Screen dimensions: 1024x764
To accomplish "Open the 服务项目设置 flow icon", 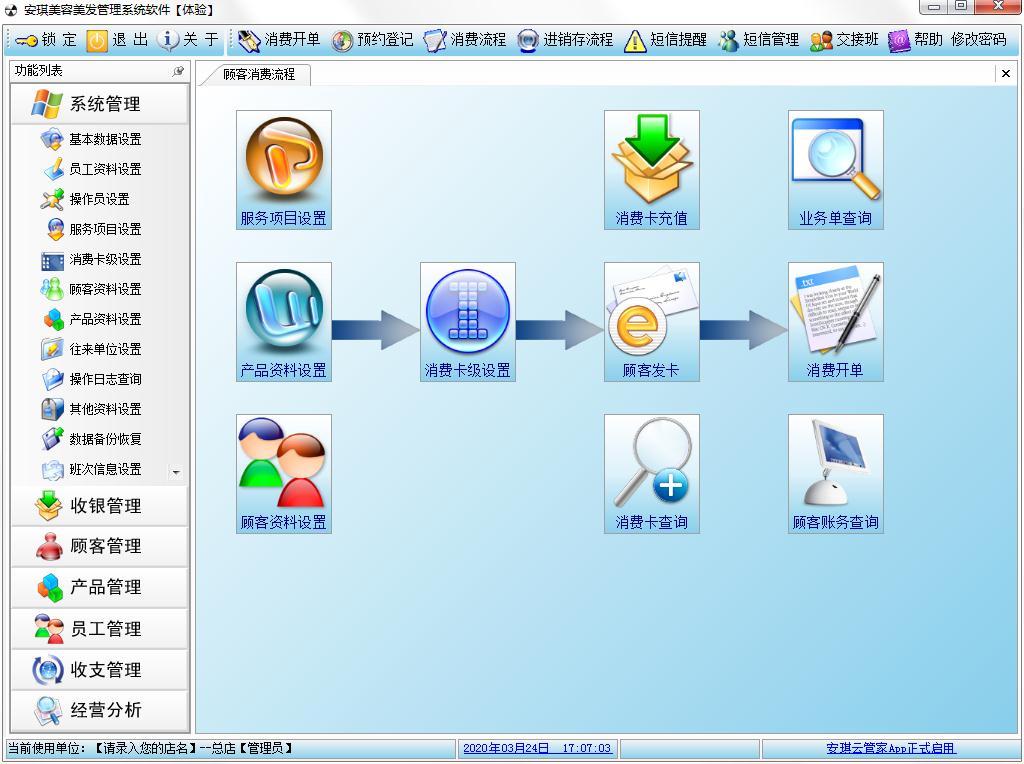I will pos(283,170).
